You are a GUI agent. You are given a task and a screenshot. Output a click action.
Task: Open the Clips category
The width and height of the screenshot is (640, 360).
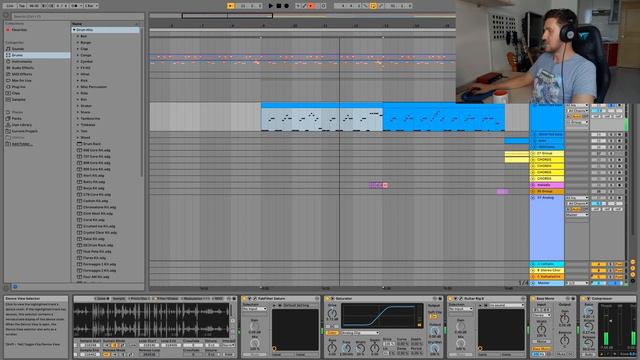pos(16,93)
